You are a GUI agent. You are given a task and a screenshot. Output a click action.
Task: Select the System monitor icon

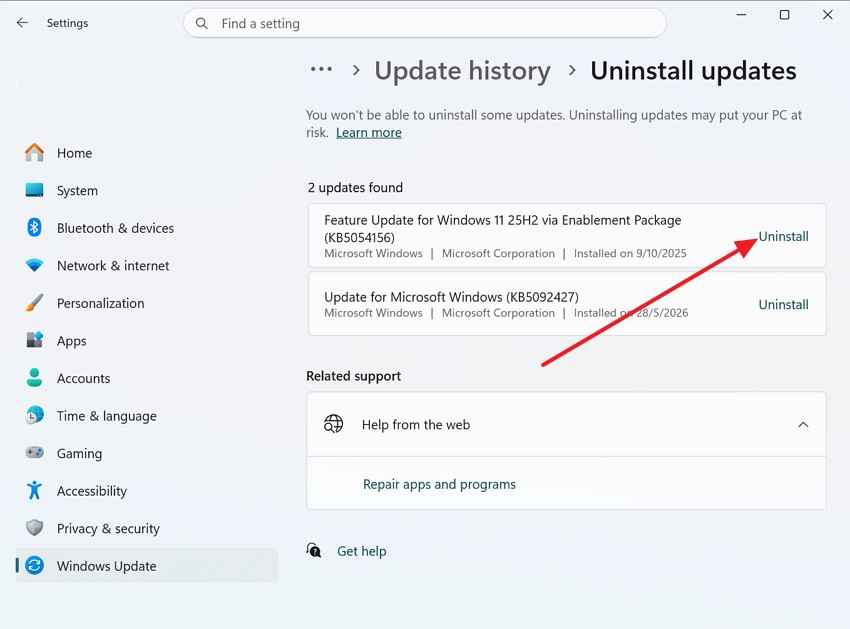click(x=35, y=190)
